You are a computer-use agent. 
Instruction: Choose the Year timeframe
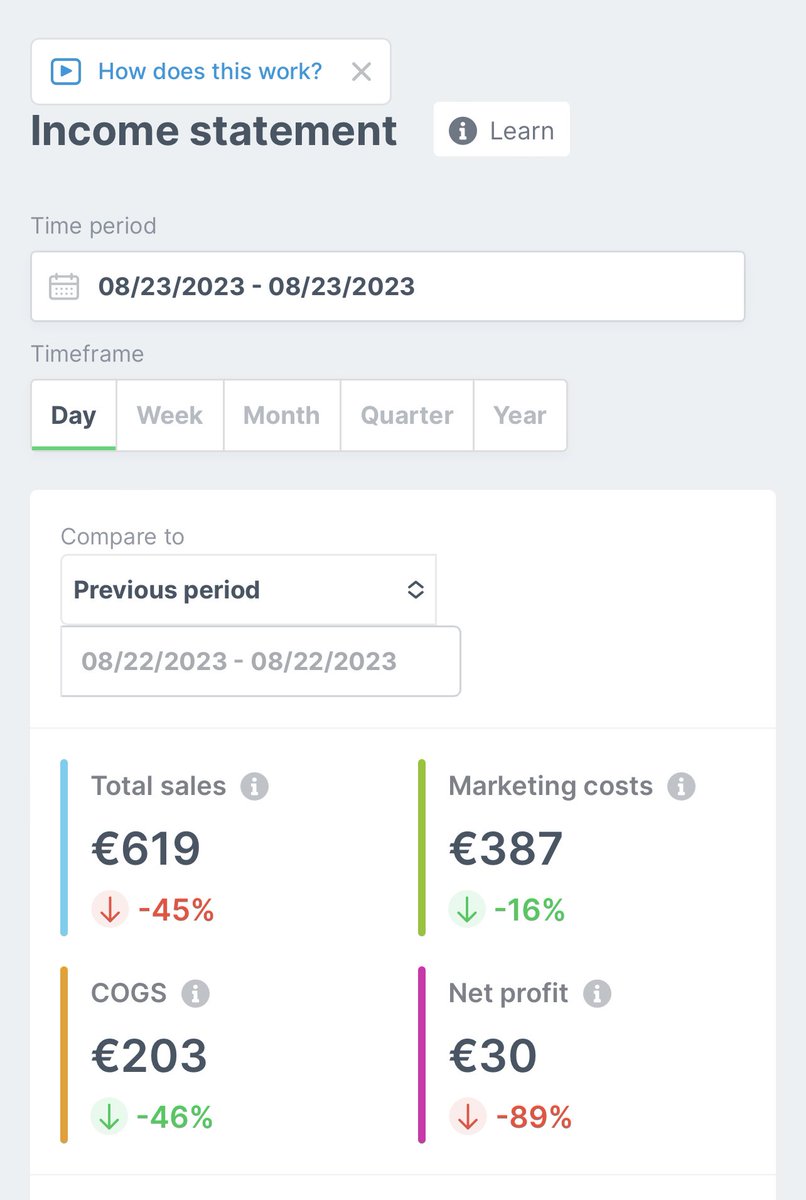(x=520, y=415)
